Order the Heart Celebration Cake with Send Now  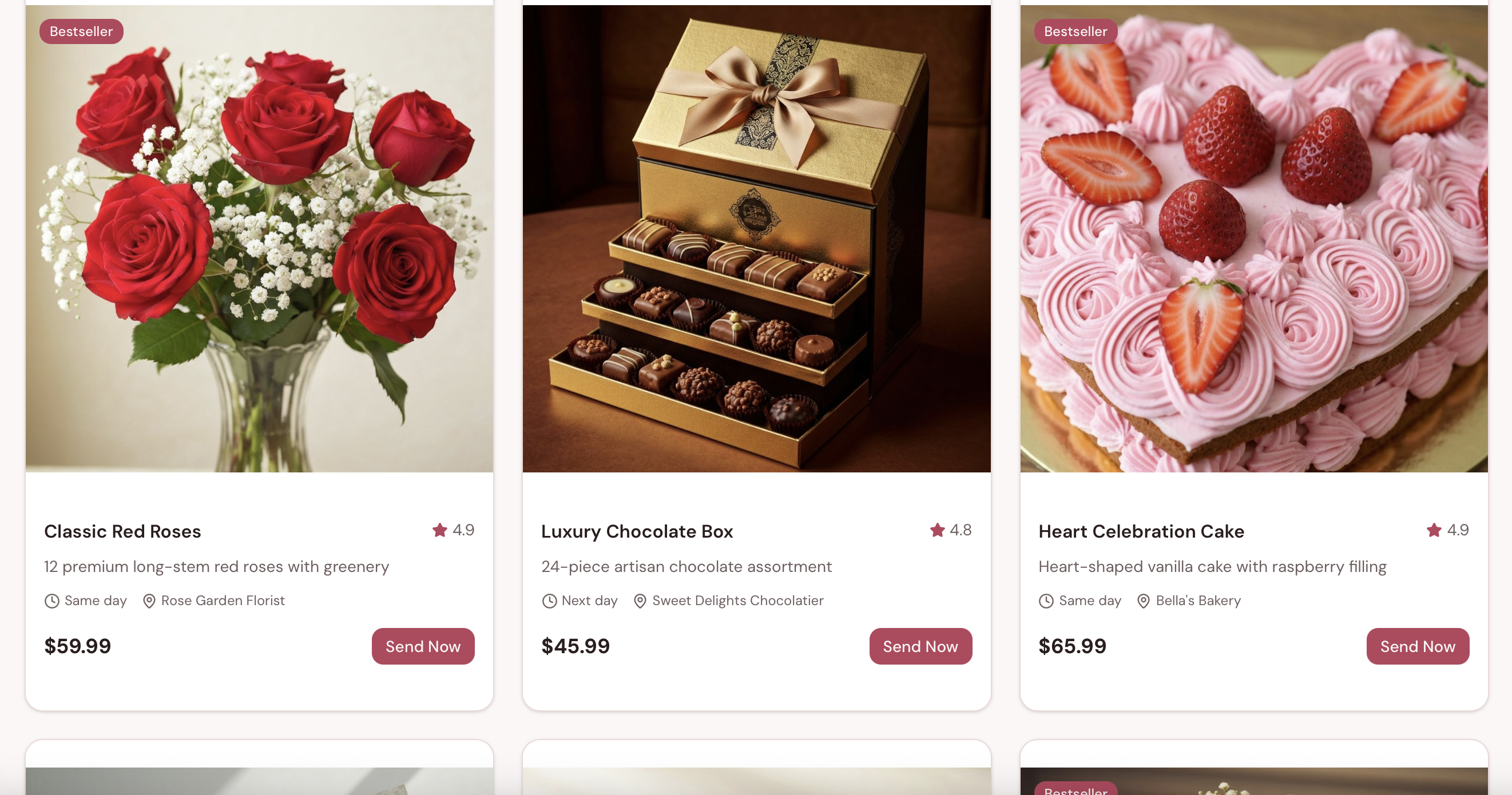pos(1418,646)
